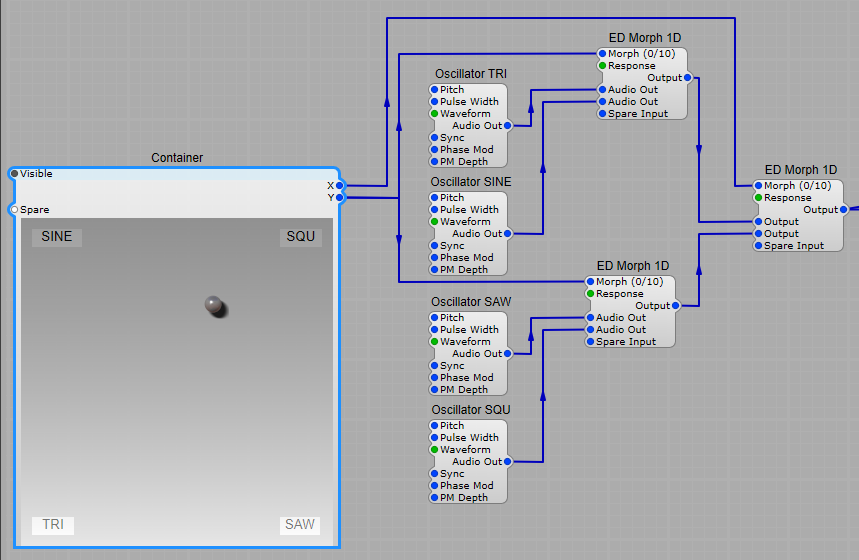Click the X output pin on Container
This screenshot has height=560, width=859.
[340, 186]
